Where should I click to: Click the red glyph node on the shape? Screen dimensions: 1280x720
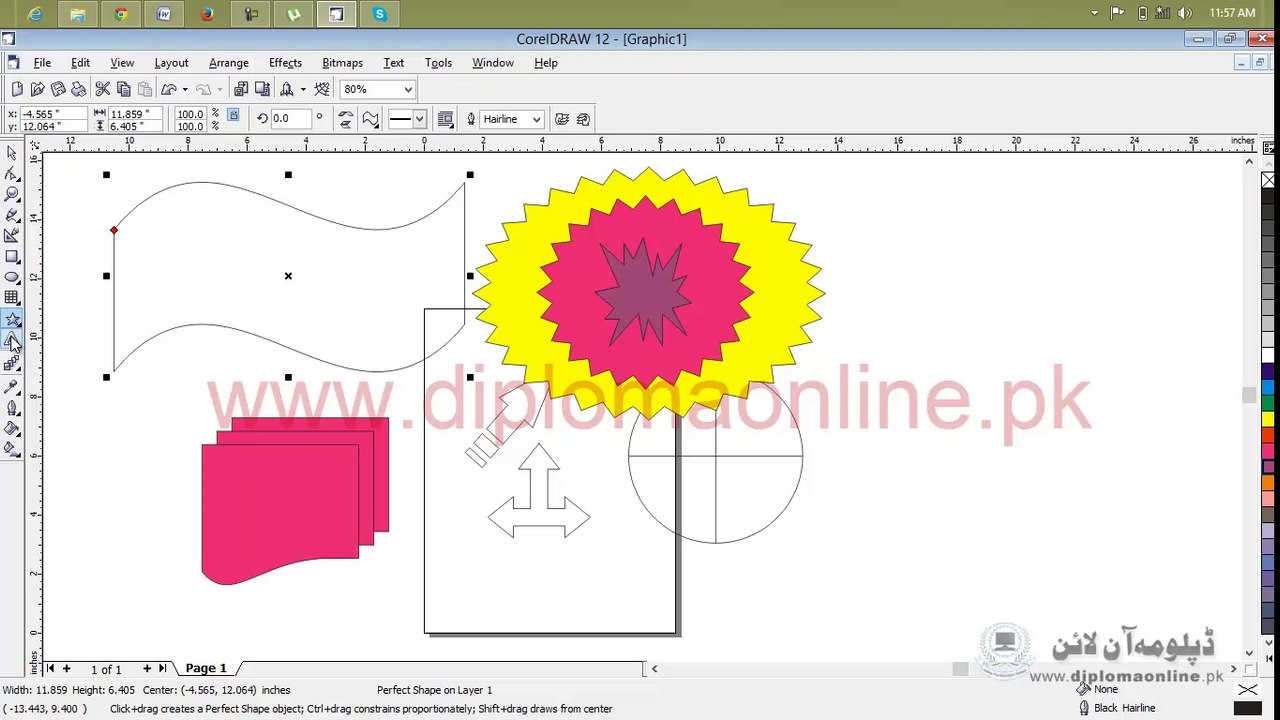pyautogui.click(x=114, y=230)
